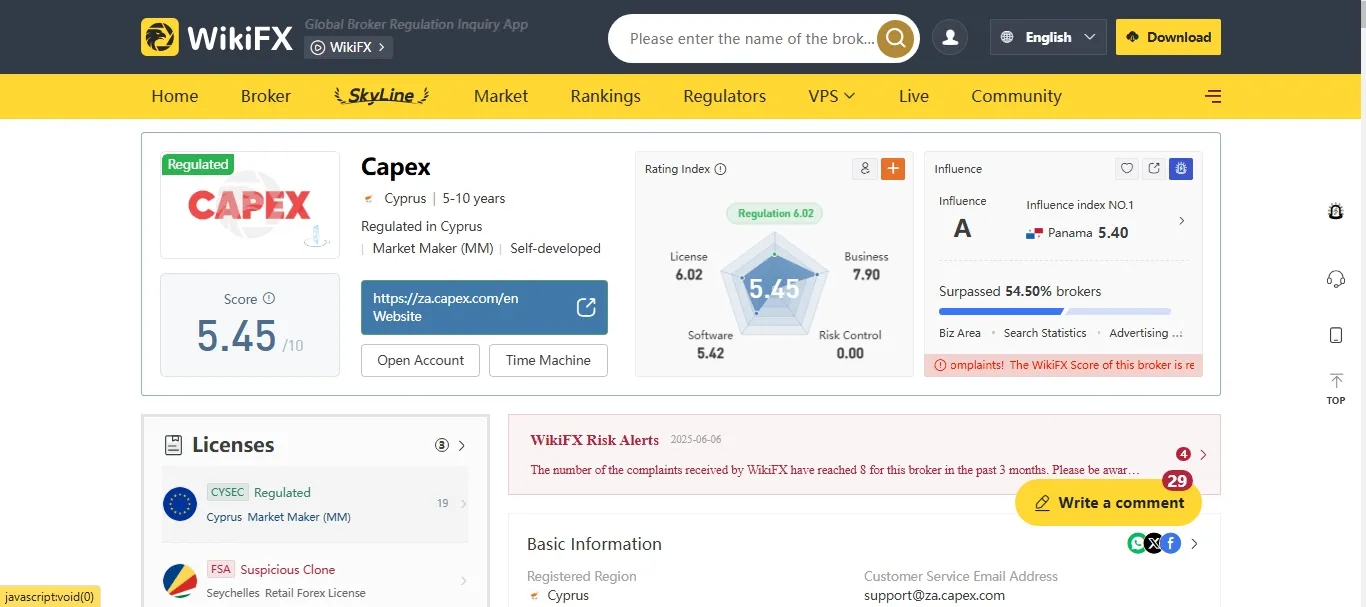Screen dimensions: 1366x607
Task: Click the Licenses document icon
Action: [x=173, y=445]
